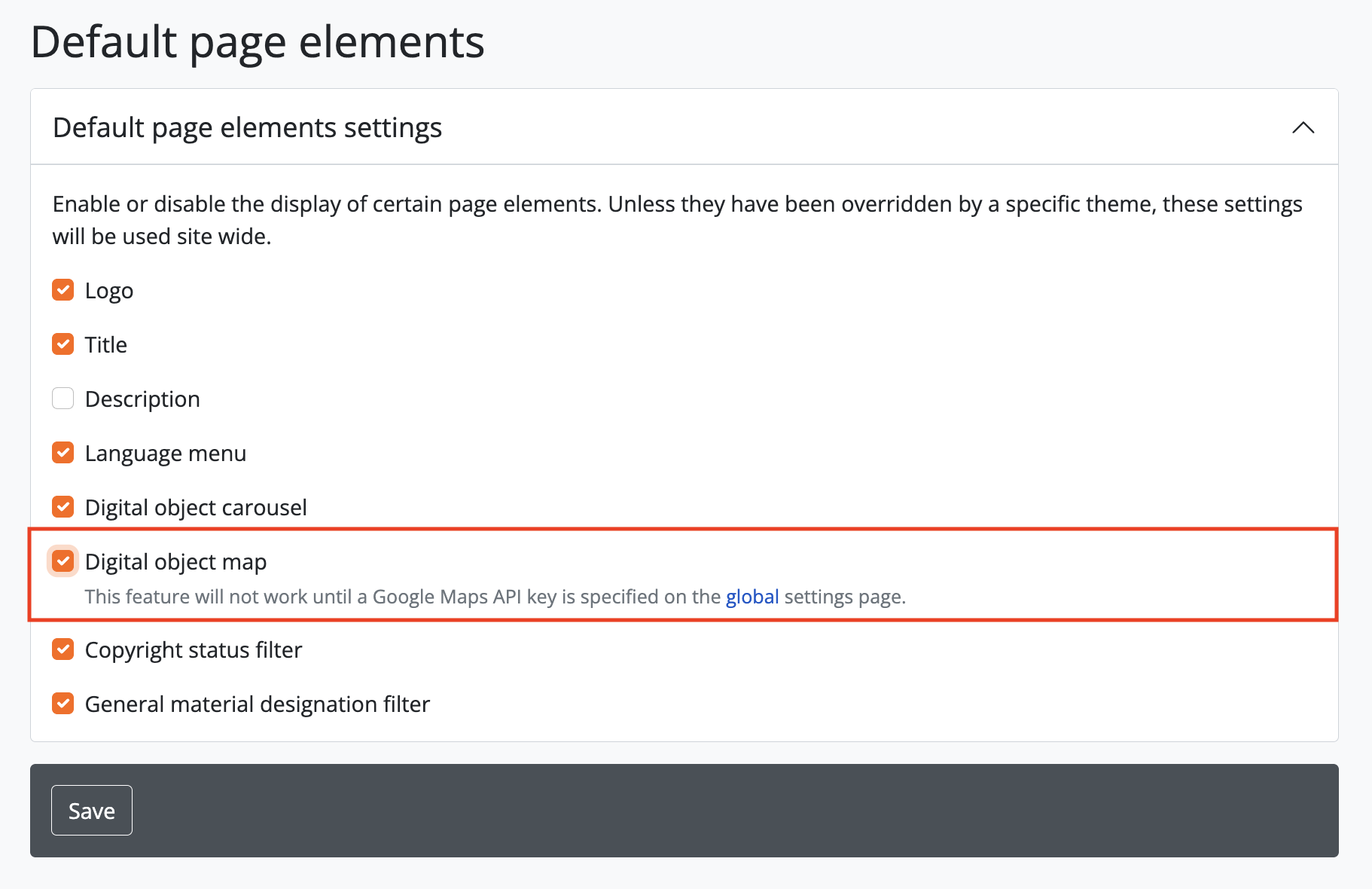Click the 'Default page elements settings' header

click(247, 127)
